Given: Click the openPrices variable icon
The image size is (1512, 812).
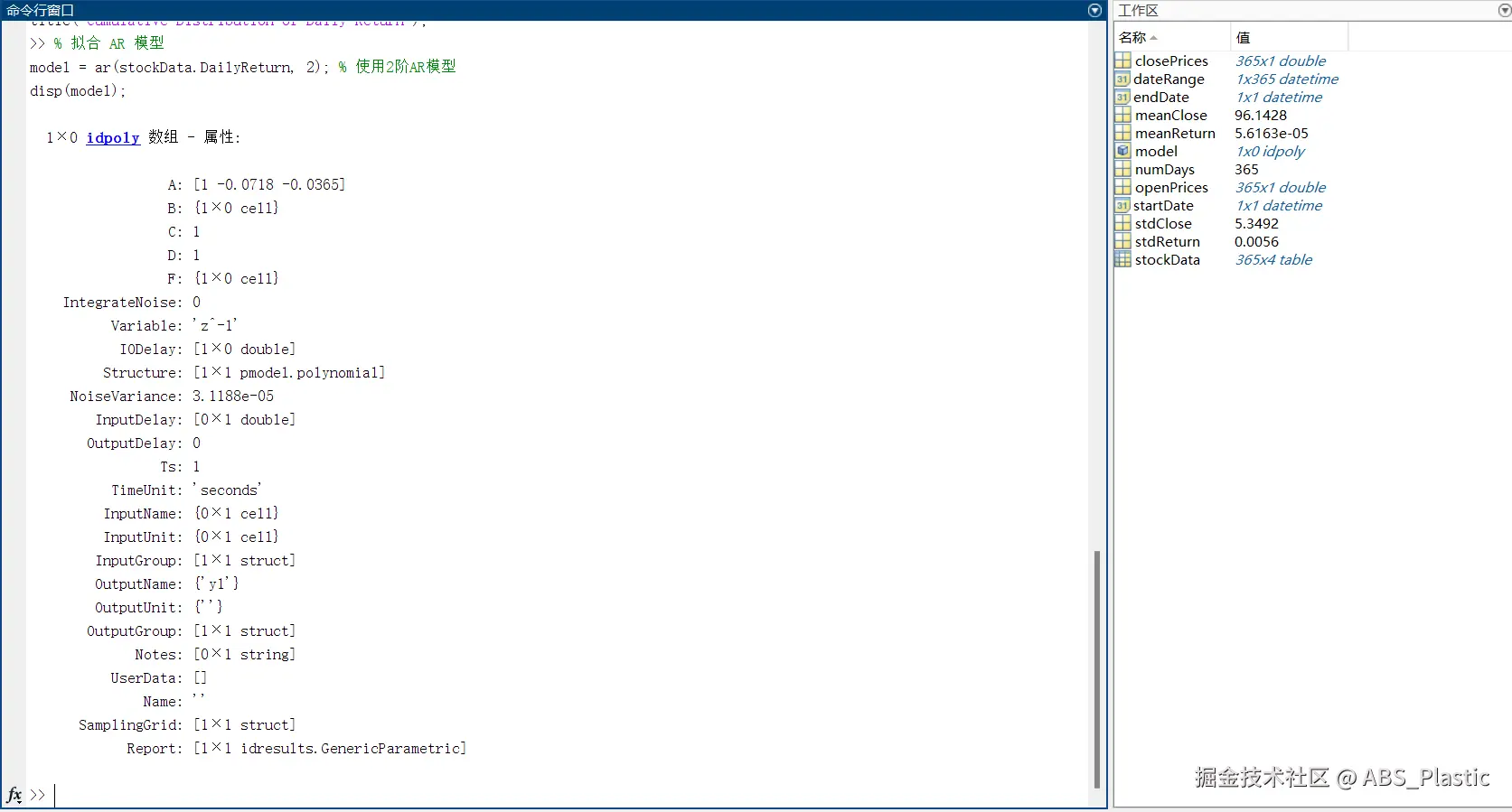Looking at the screenshot, I should click(1122, 187).
